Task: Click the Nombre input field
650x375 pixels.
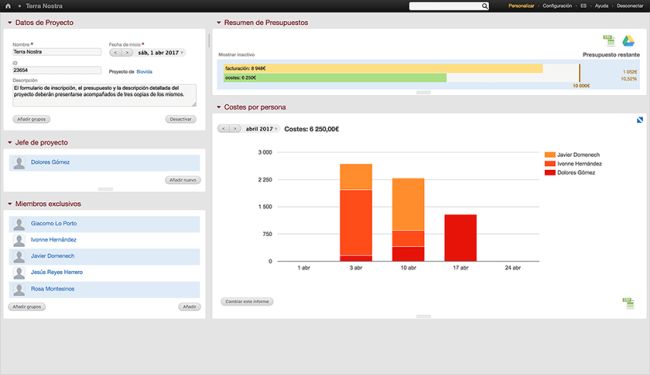Action: [x=57, y=52]
